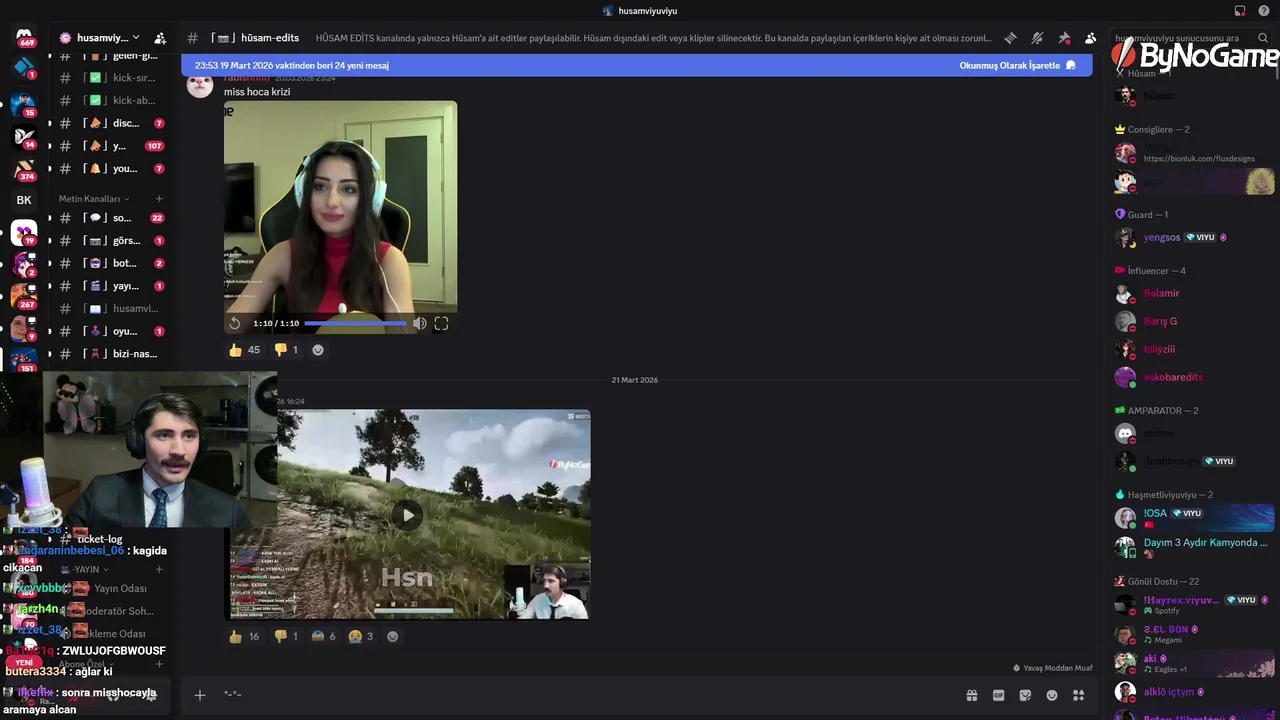Open yayı... channel
The height and width of the screenshot is (720, 1280).
[110, 286]
